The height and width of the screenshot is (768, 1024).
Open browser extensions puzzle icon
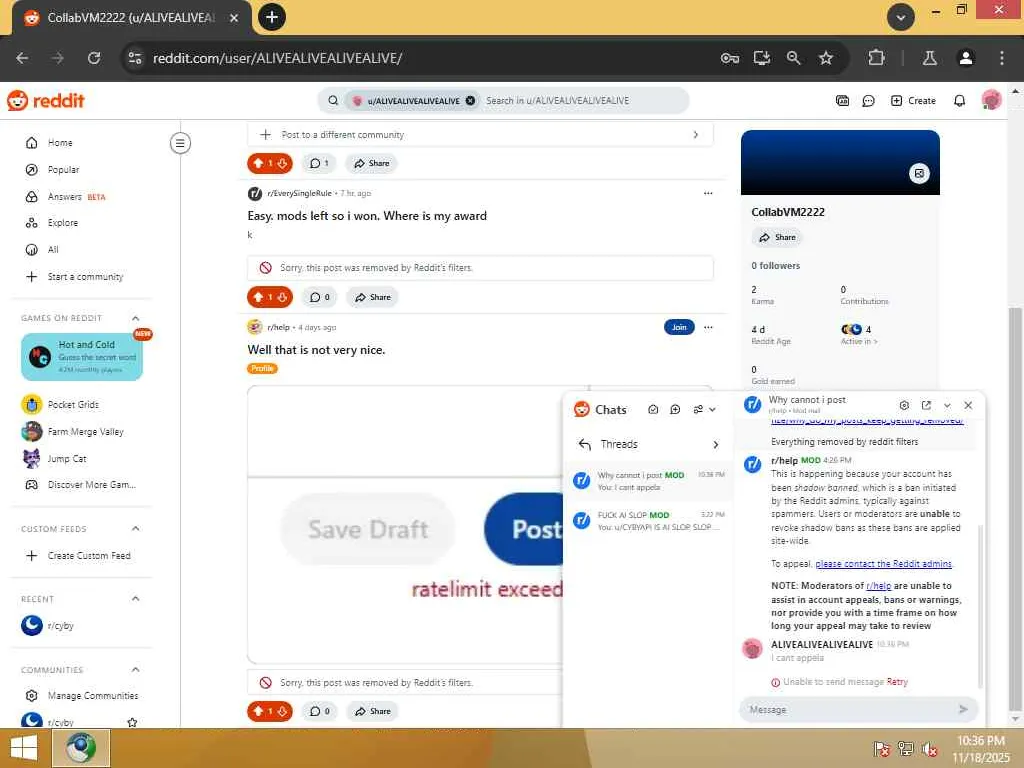[876, 58]
